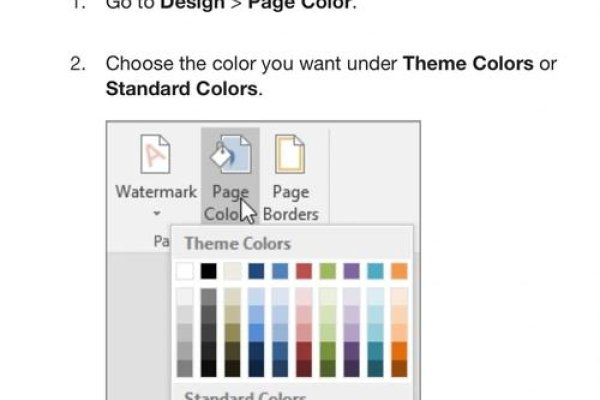Open the Page Borders tool
Screen dimensions: 600x400
coord(289,156)
